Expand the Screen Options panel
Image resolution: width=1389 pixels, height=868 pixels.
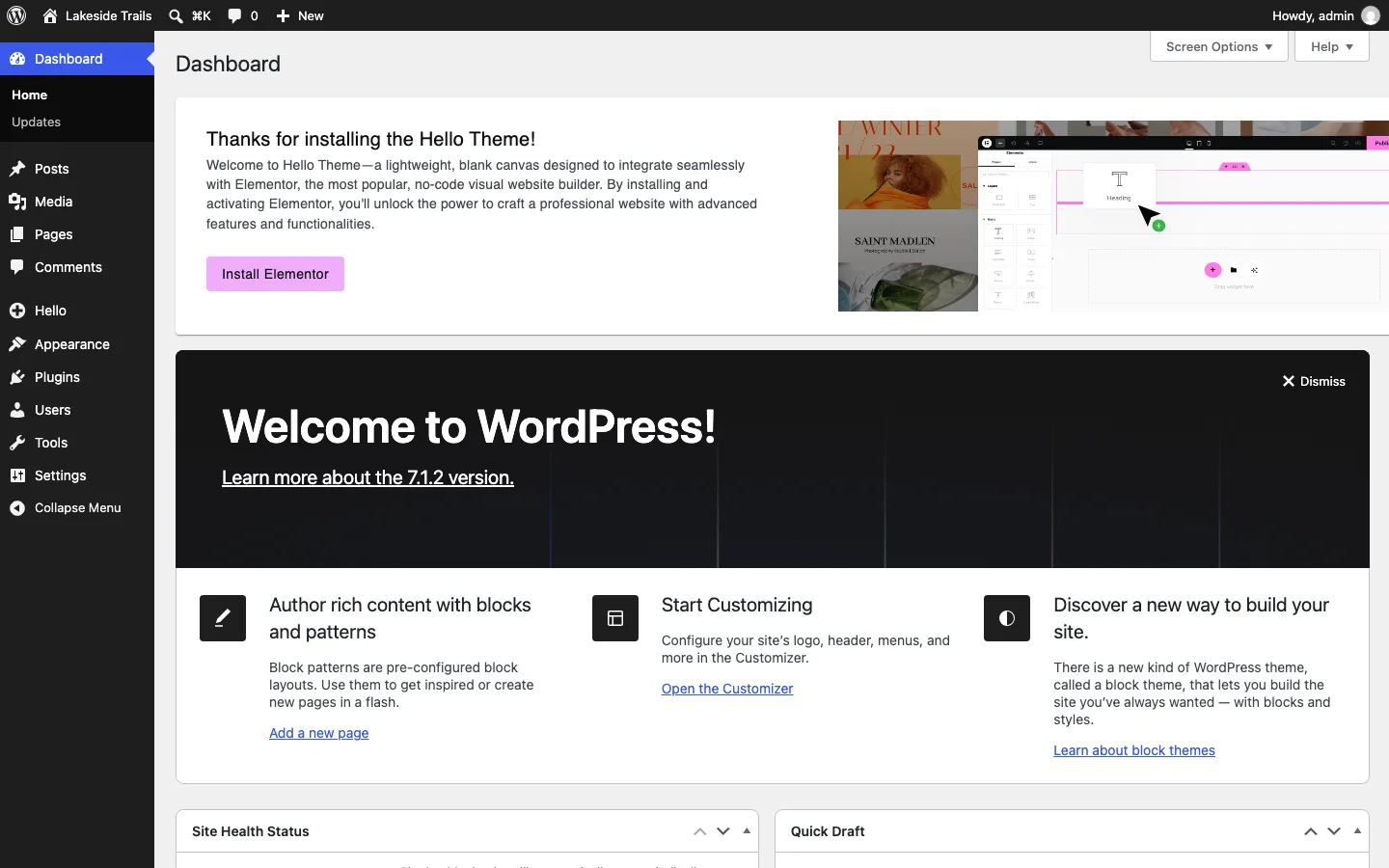pyautogui.click(x=1219, y=46)
